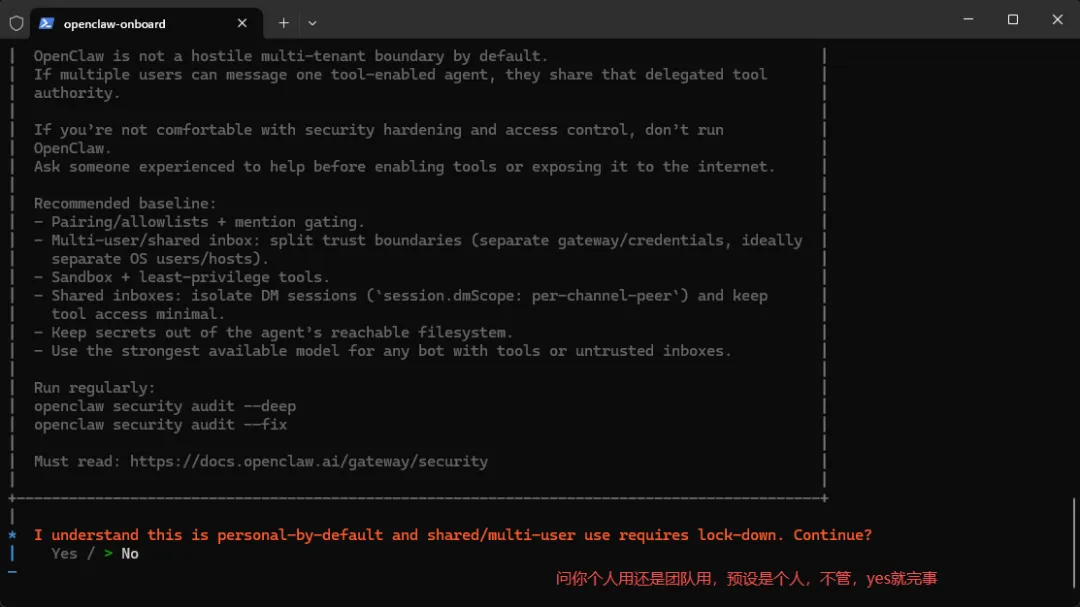
Task: Minimize the terminal window
Action: [x=968, y=19]
